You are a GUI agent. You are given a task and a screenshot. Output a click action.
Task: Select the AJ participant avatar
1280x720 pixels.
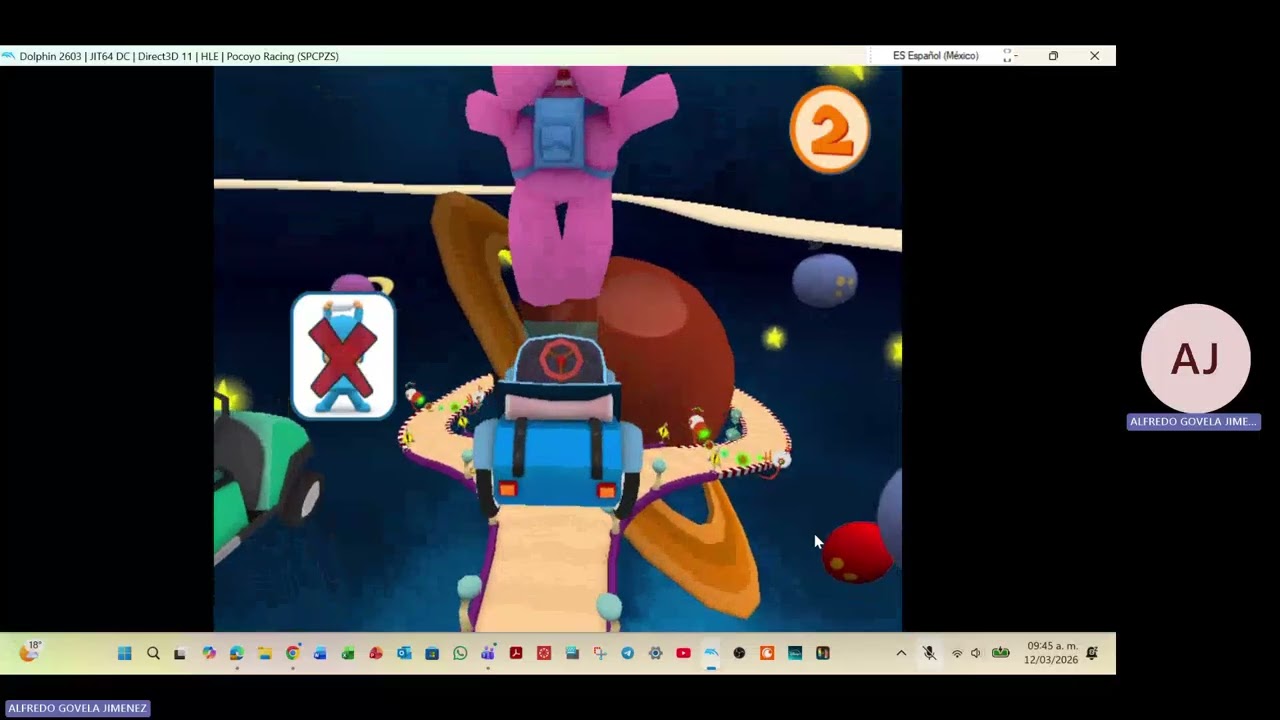click(1195, 358)
